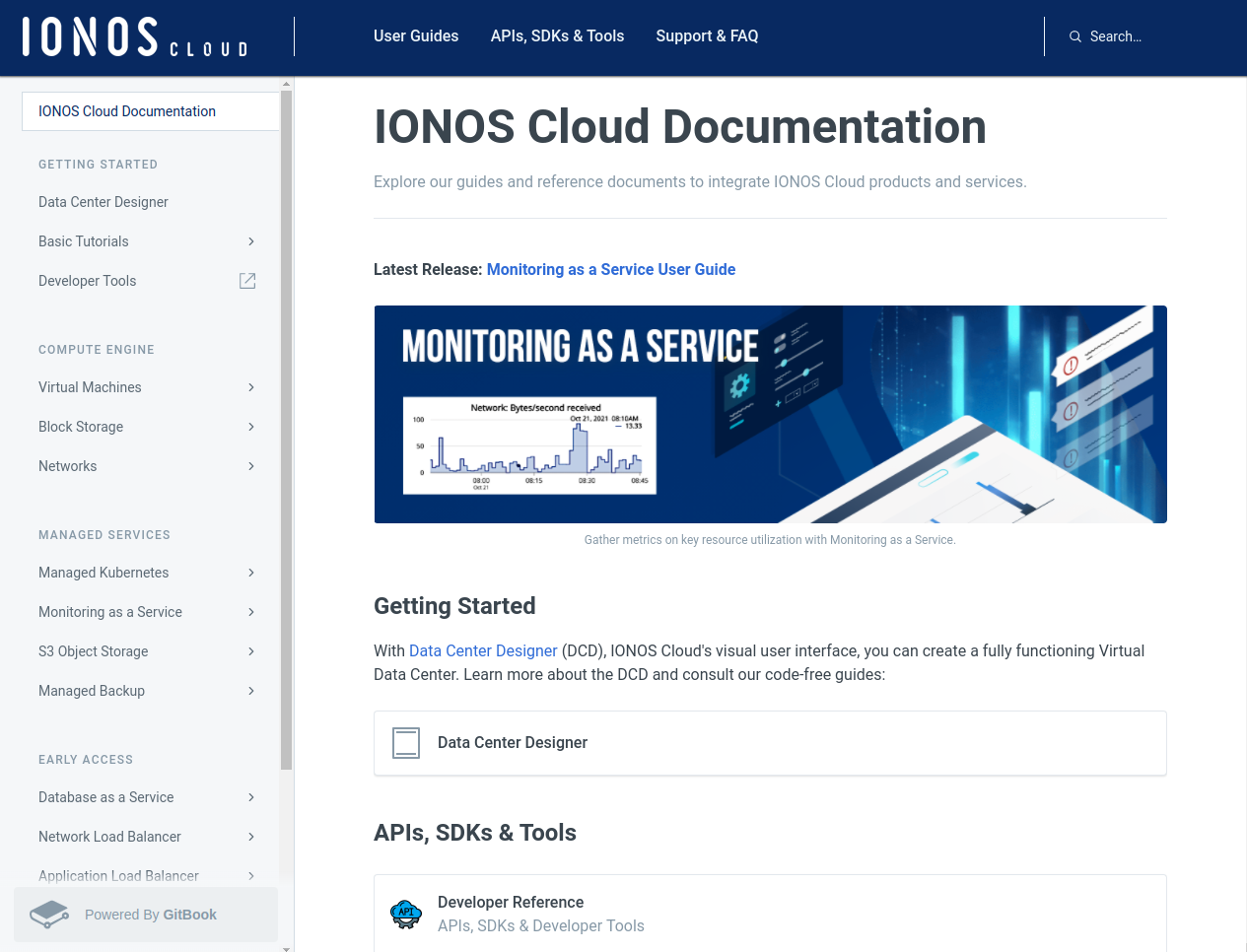Click the Monitoring as a Service banner image
1247x952 pixels.
click(x=770, y=414)
